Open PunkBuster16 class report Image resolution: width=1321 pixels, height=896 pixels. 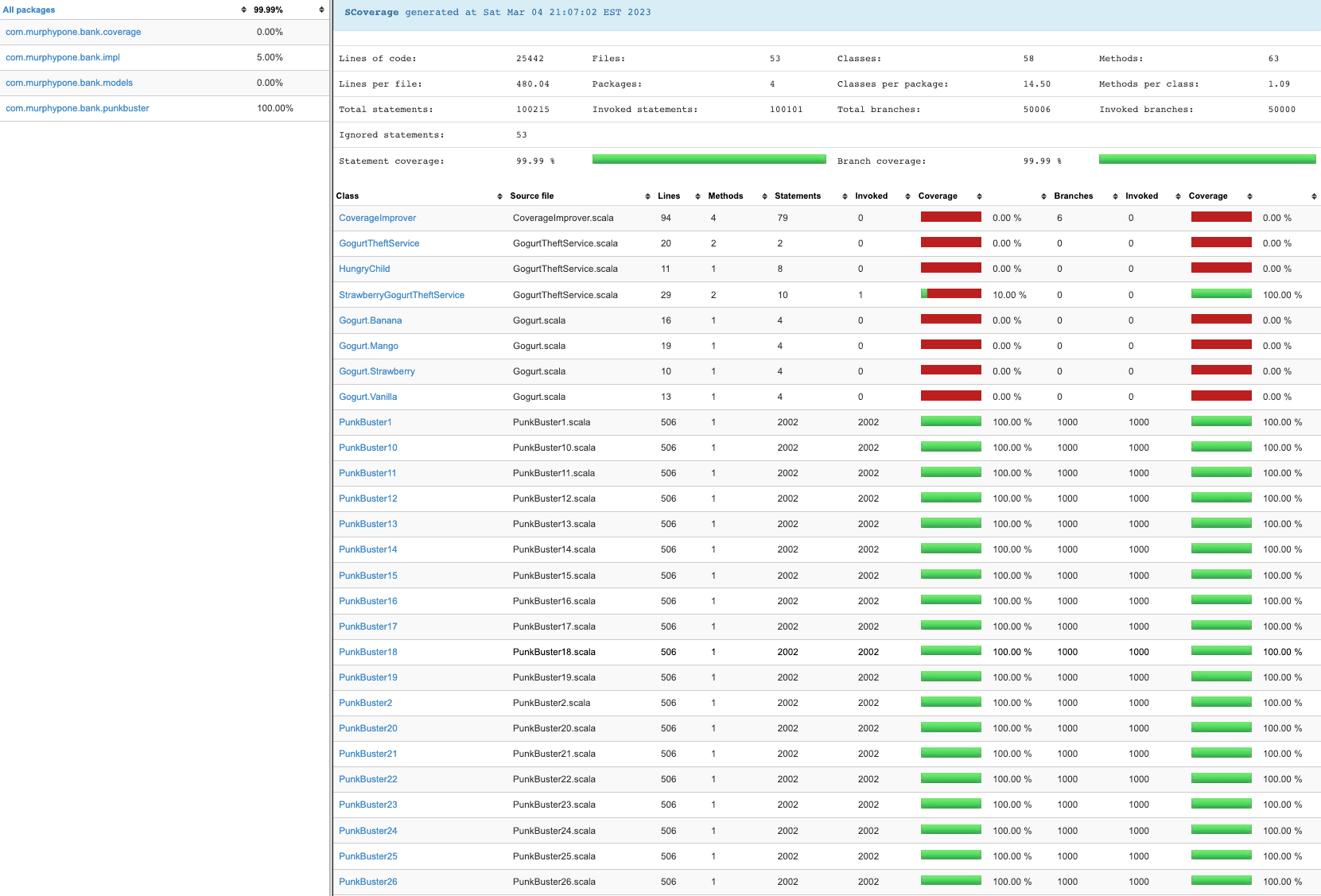click(x=368, y=601)
